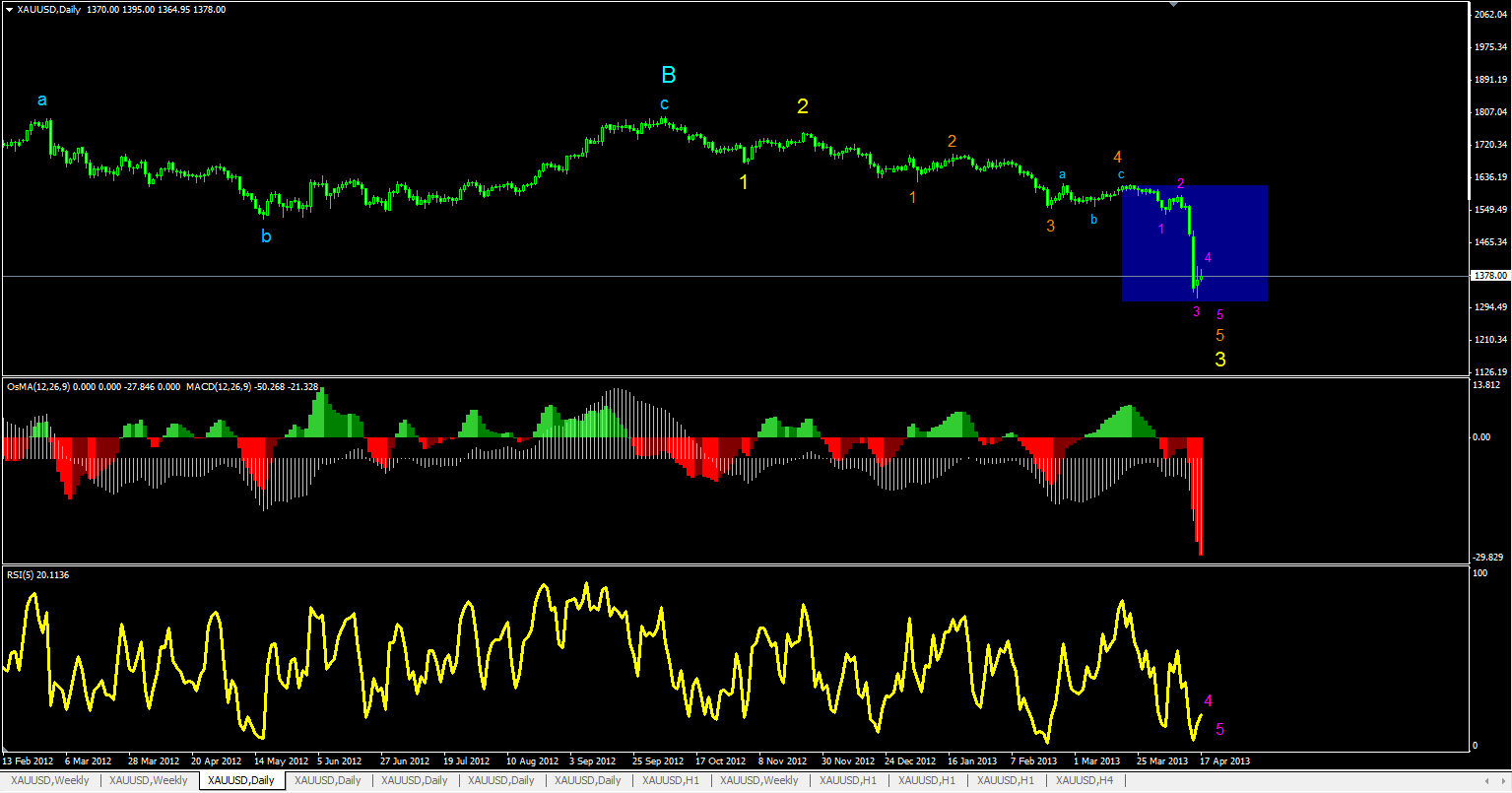Click the -29.829 MACD scale value

click(x=1488, y=558)
